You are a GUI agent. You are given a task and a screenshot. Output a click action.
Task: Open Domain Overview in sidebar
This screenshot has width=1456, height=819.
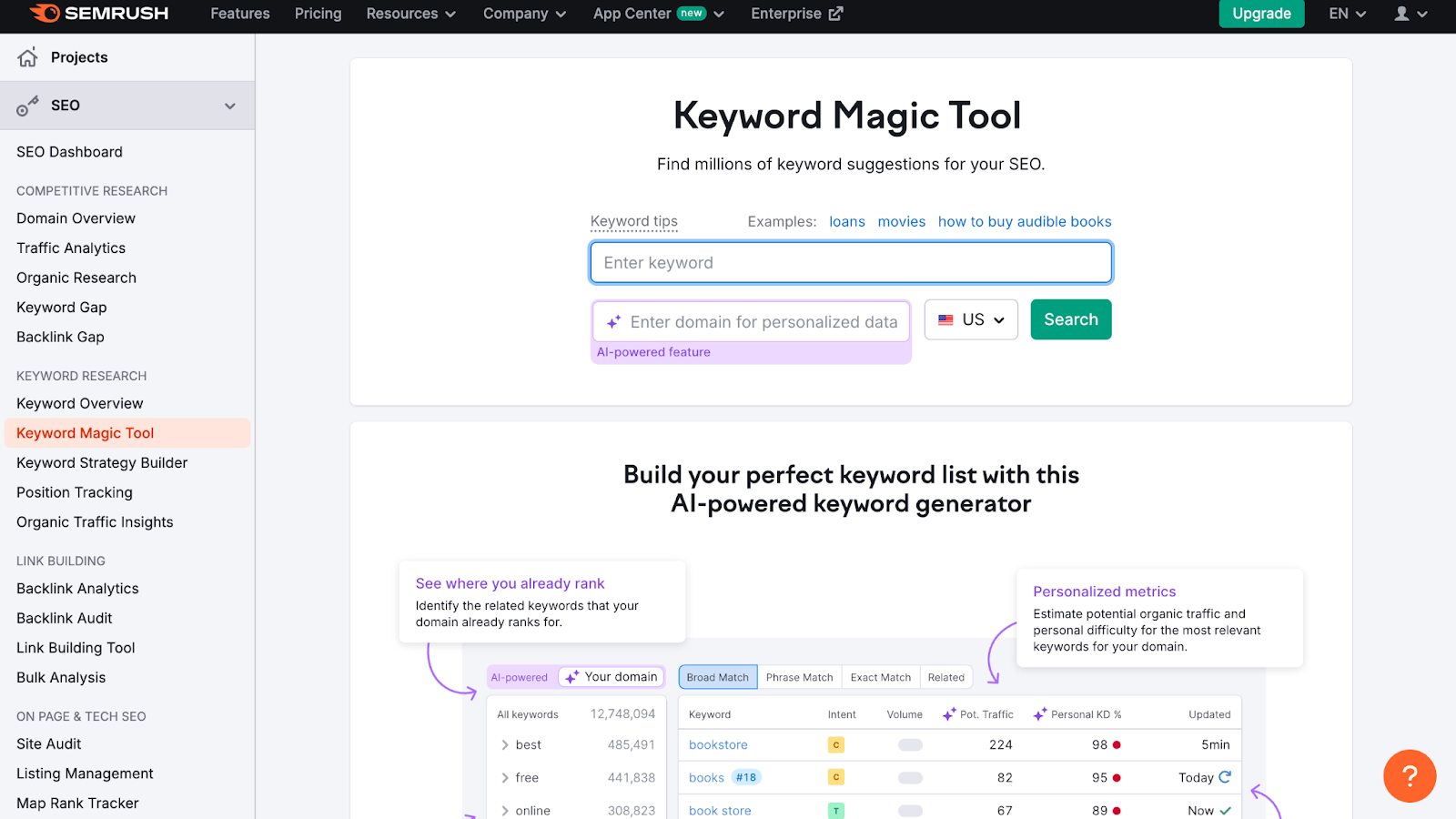pyautogui.click(x=76, y=218)
